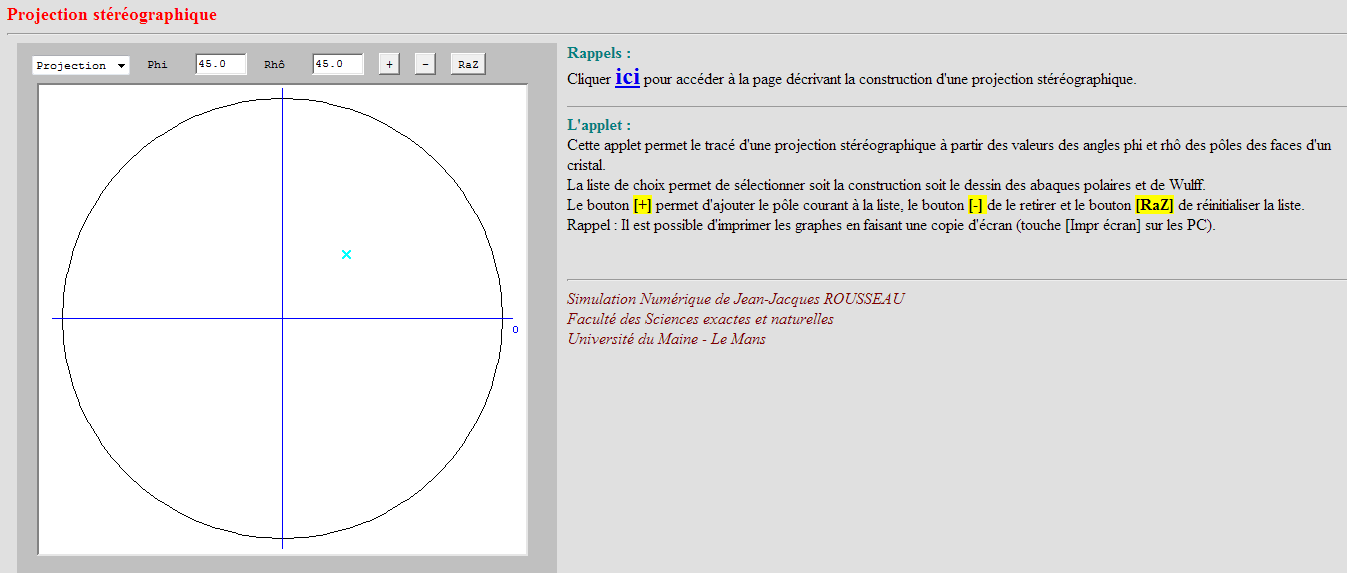Screen dimensions: 1347x573
Task: Click the cyan cross pole marker
Action: [346, 255]
